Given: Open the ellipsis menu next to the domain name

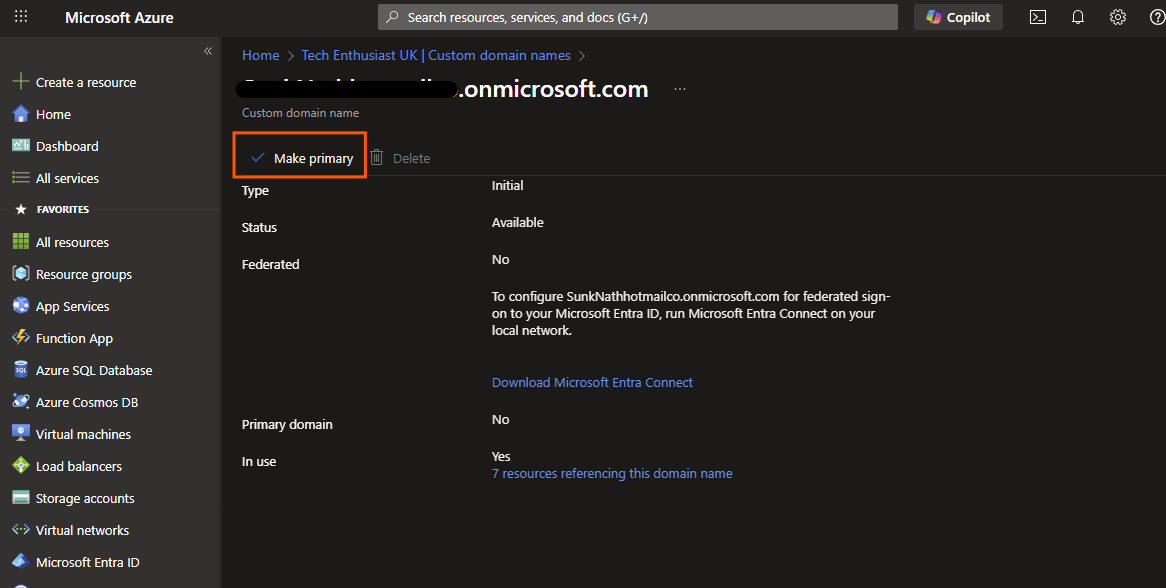Looking at the screenshot, I should tap(679, 88).
